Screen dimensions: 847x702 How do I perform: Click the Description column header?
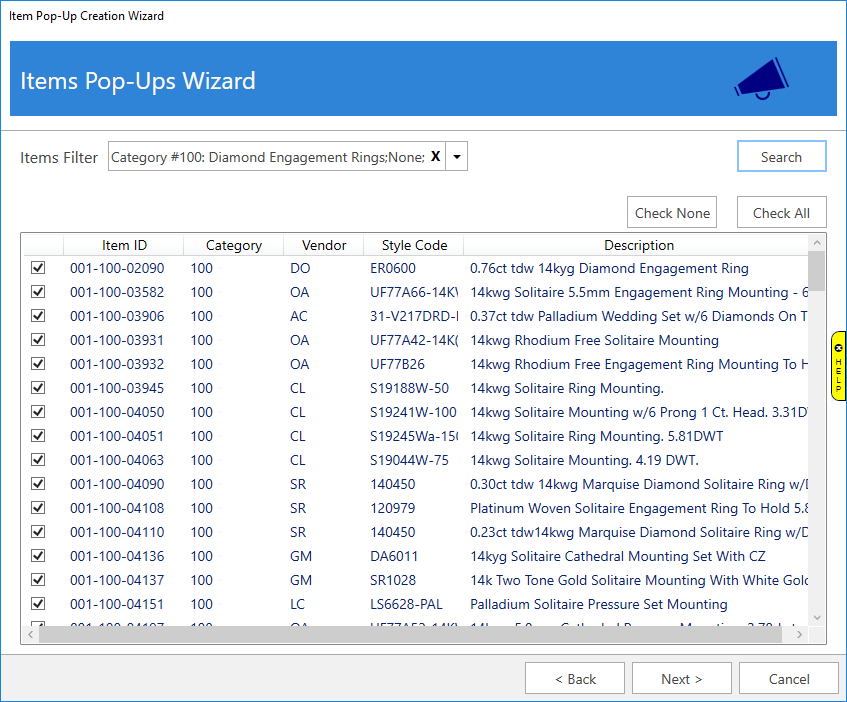point(638,245)
